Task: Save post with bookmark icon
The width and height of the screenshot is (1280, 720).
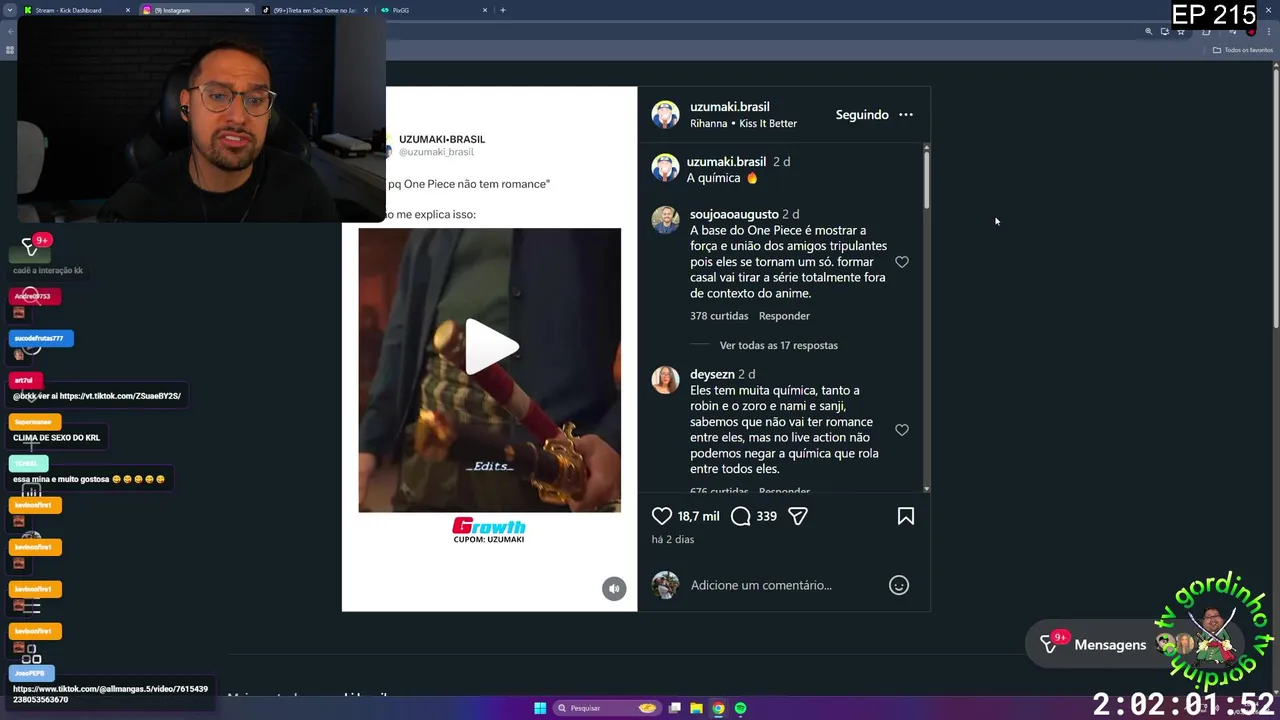Action: [x=905, y=516]
